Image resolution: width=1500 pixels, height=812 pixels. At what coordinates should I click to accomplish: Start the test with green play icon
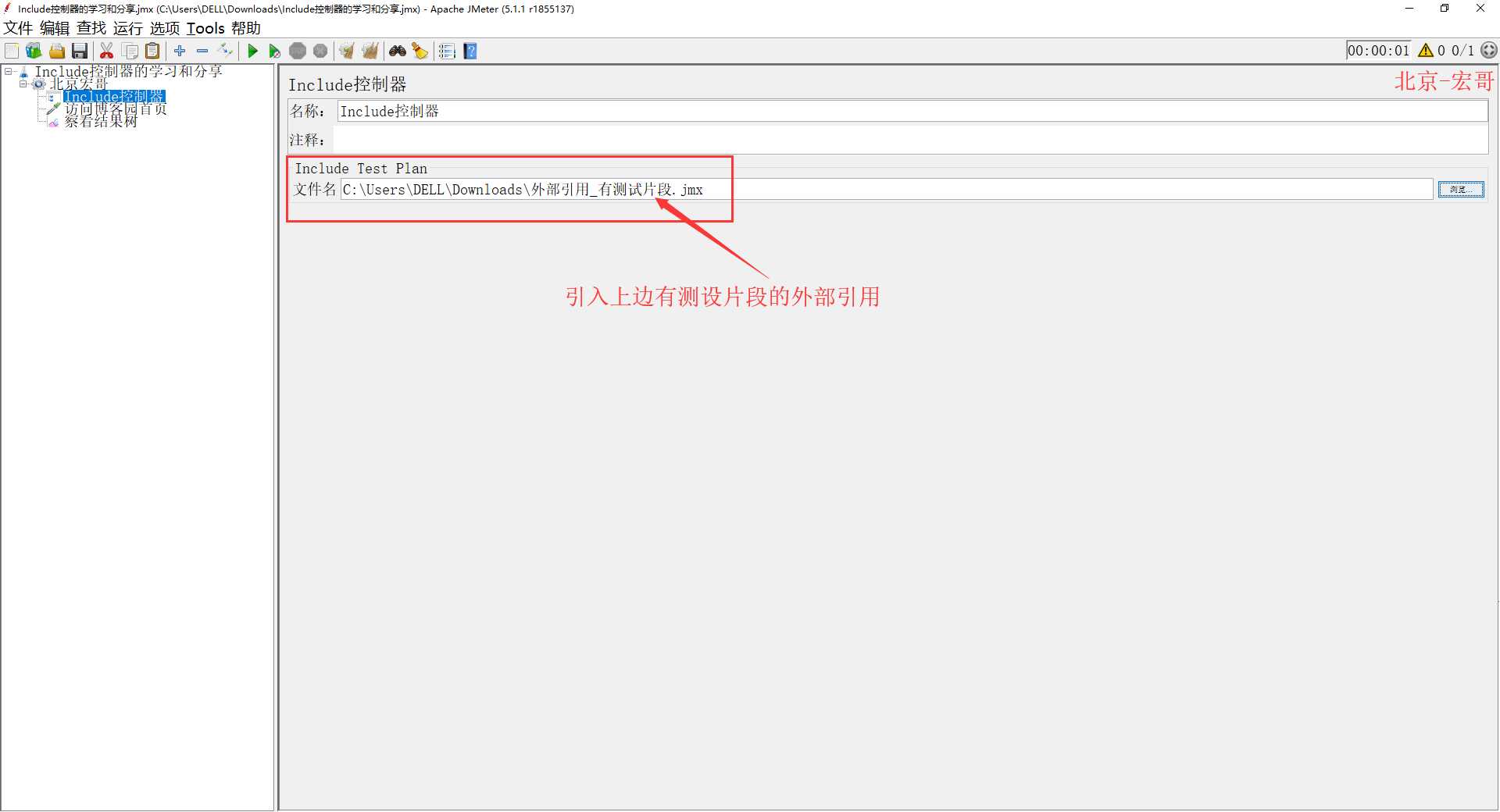click(x=252, y=52)
